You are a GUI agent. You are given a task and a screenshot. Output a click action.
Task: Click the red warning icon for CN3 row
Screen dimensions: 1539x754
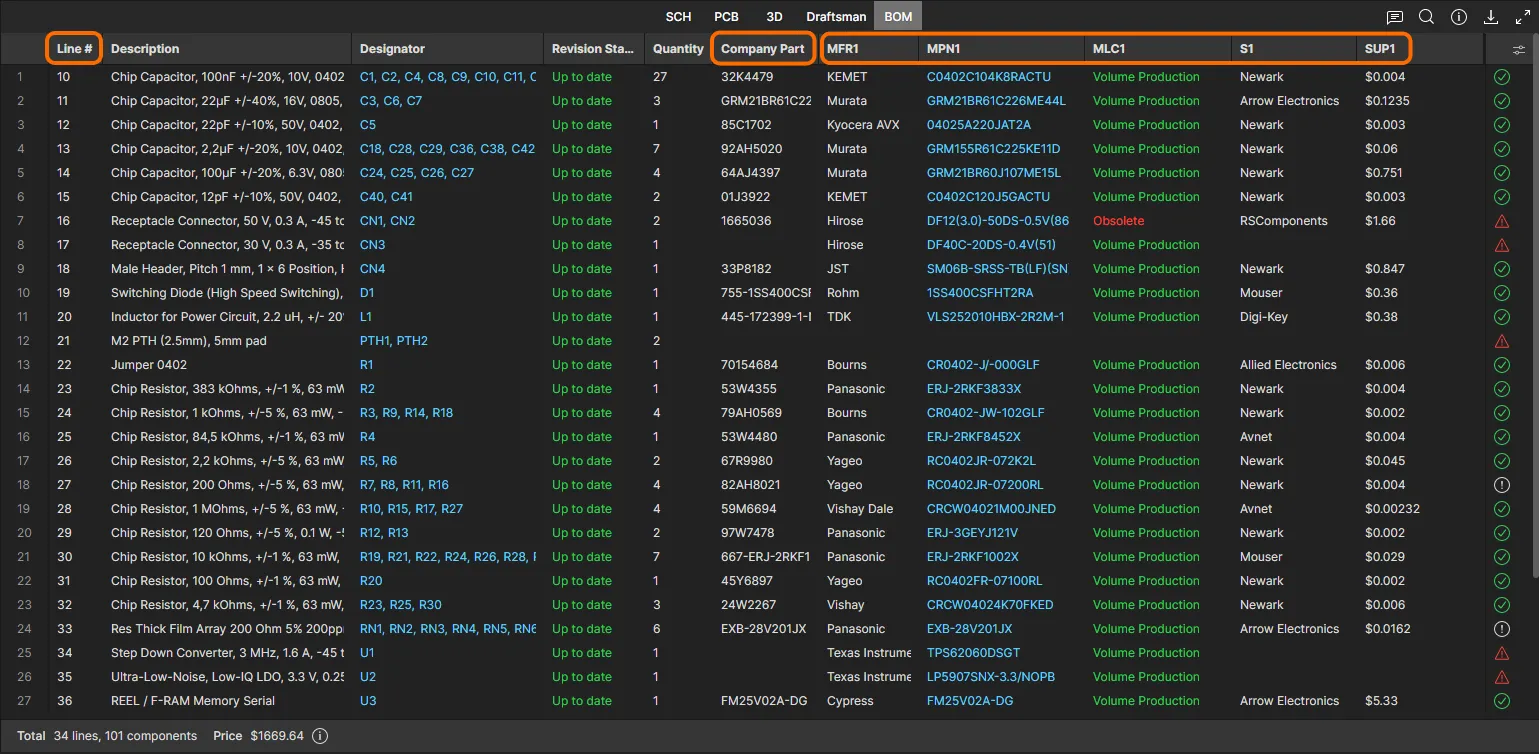tap(1501, 245)
